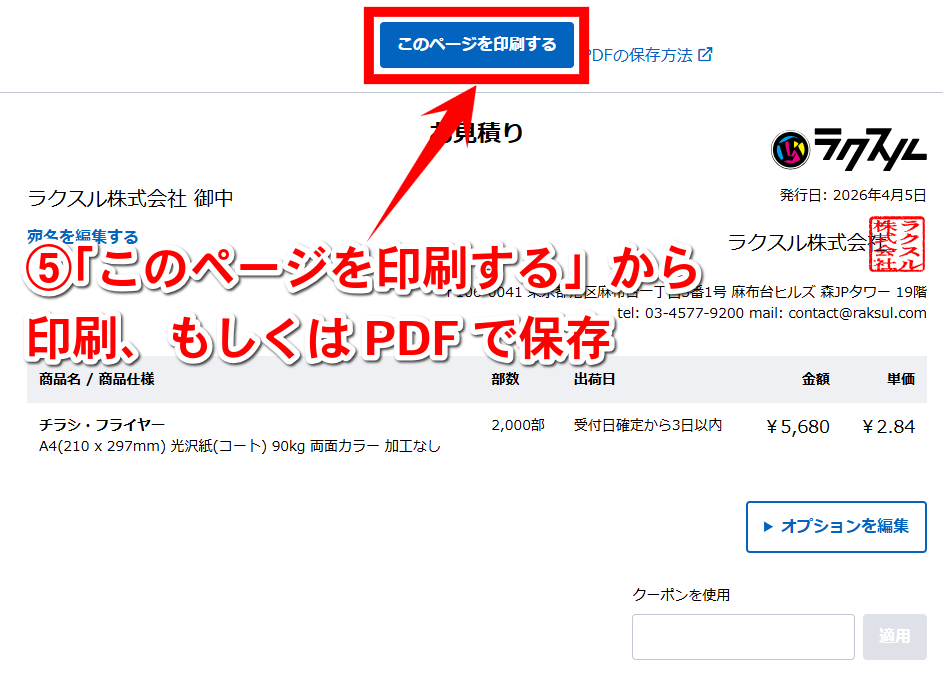Click the red company seal stamp
Viewport: 943px width, 679px height.
pyautogui.click(x=897, y=244)
